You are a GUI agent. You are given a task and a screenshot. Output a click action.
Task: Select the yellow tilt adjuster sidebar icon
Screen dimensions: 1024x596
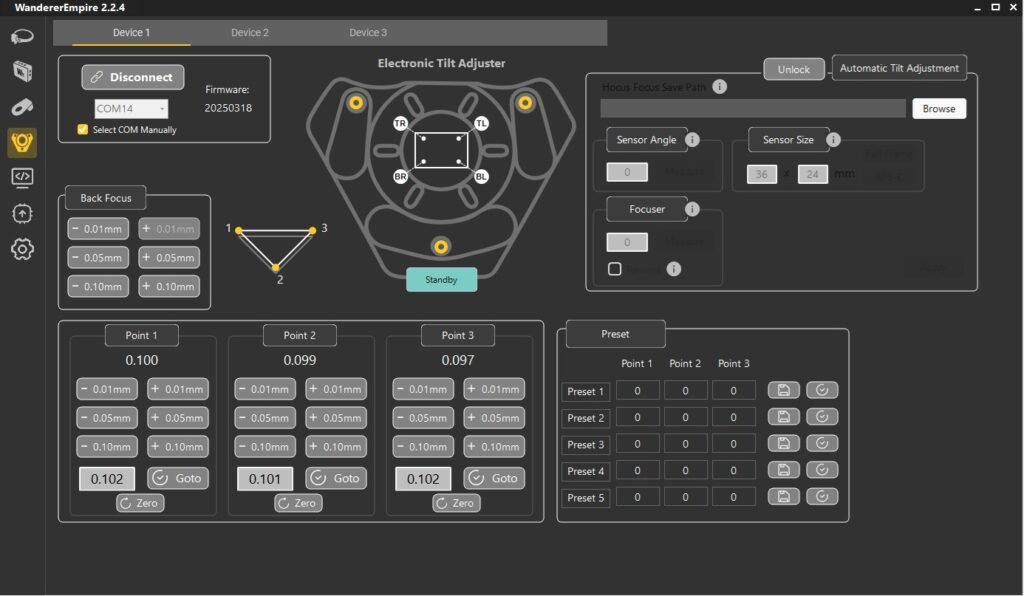click(22, 142)
